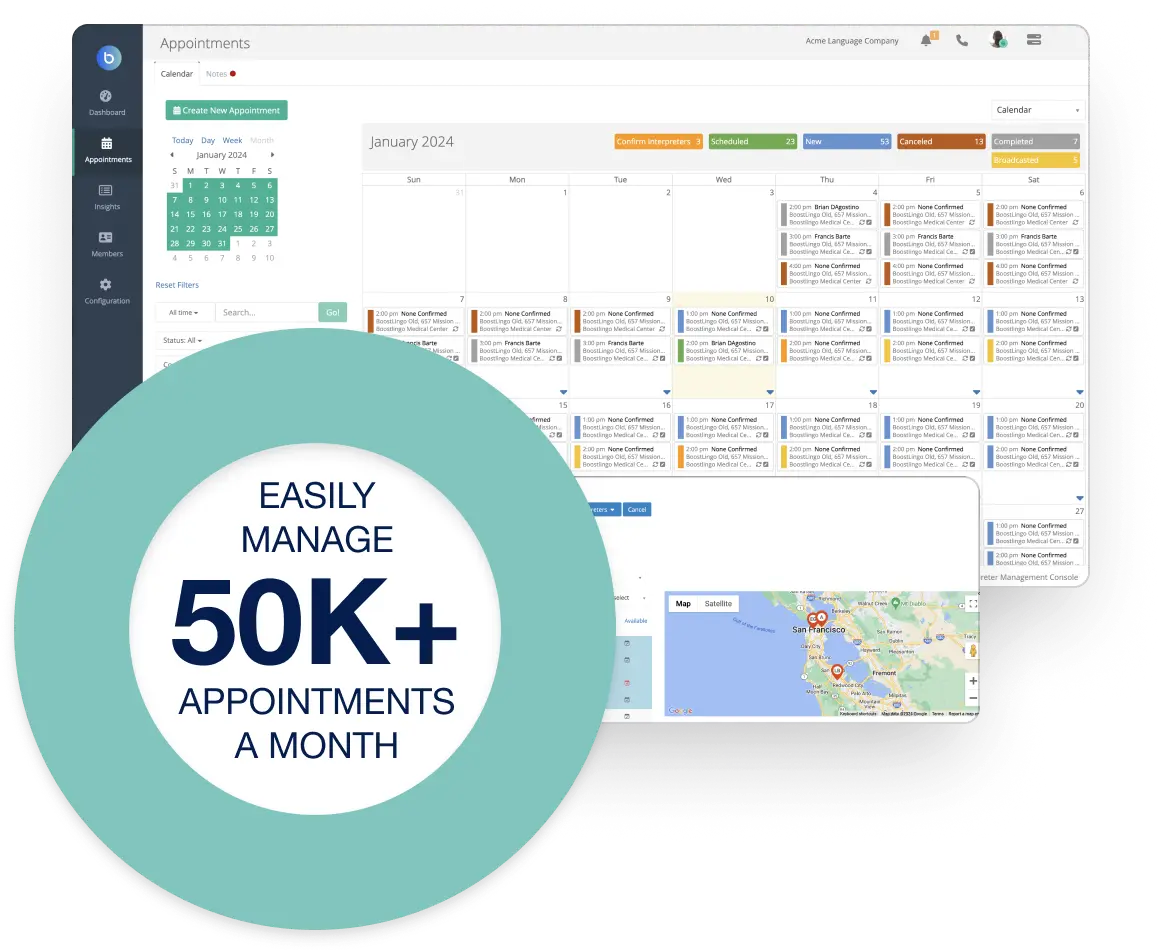Go to previous month in mini calendar
The image size is (1162, 950).
pos(172,155)
